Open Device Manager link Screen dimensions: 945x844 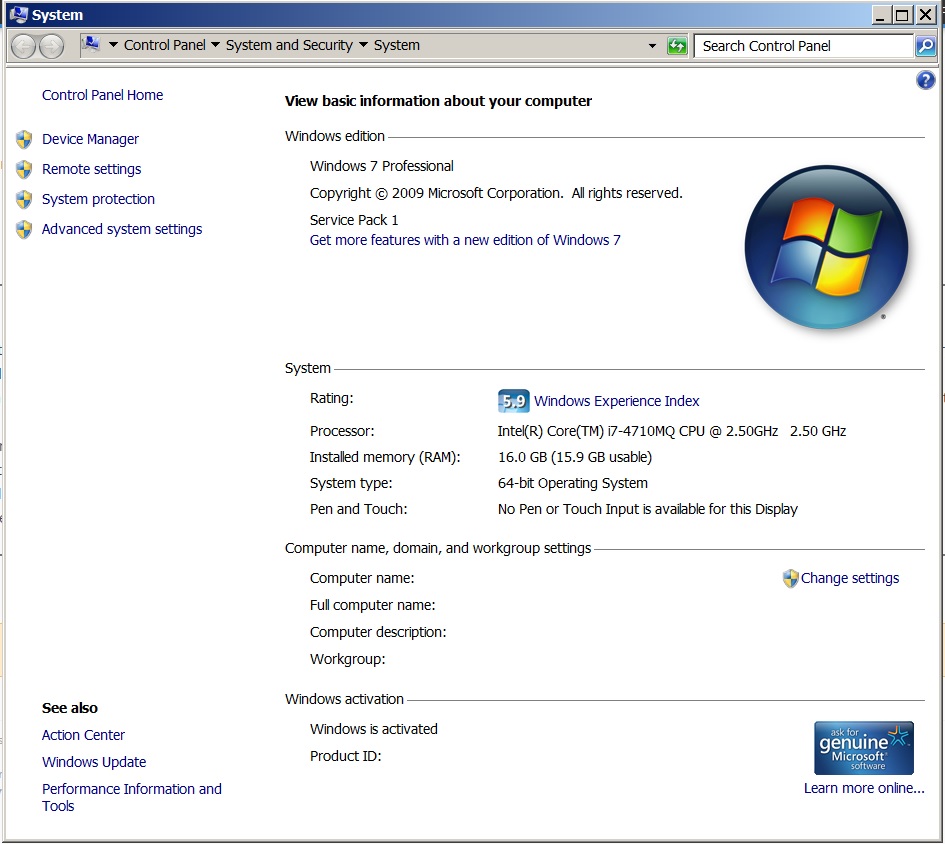tap(90, 139)
